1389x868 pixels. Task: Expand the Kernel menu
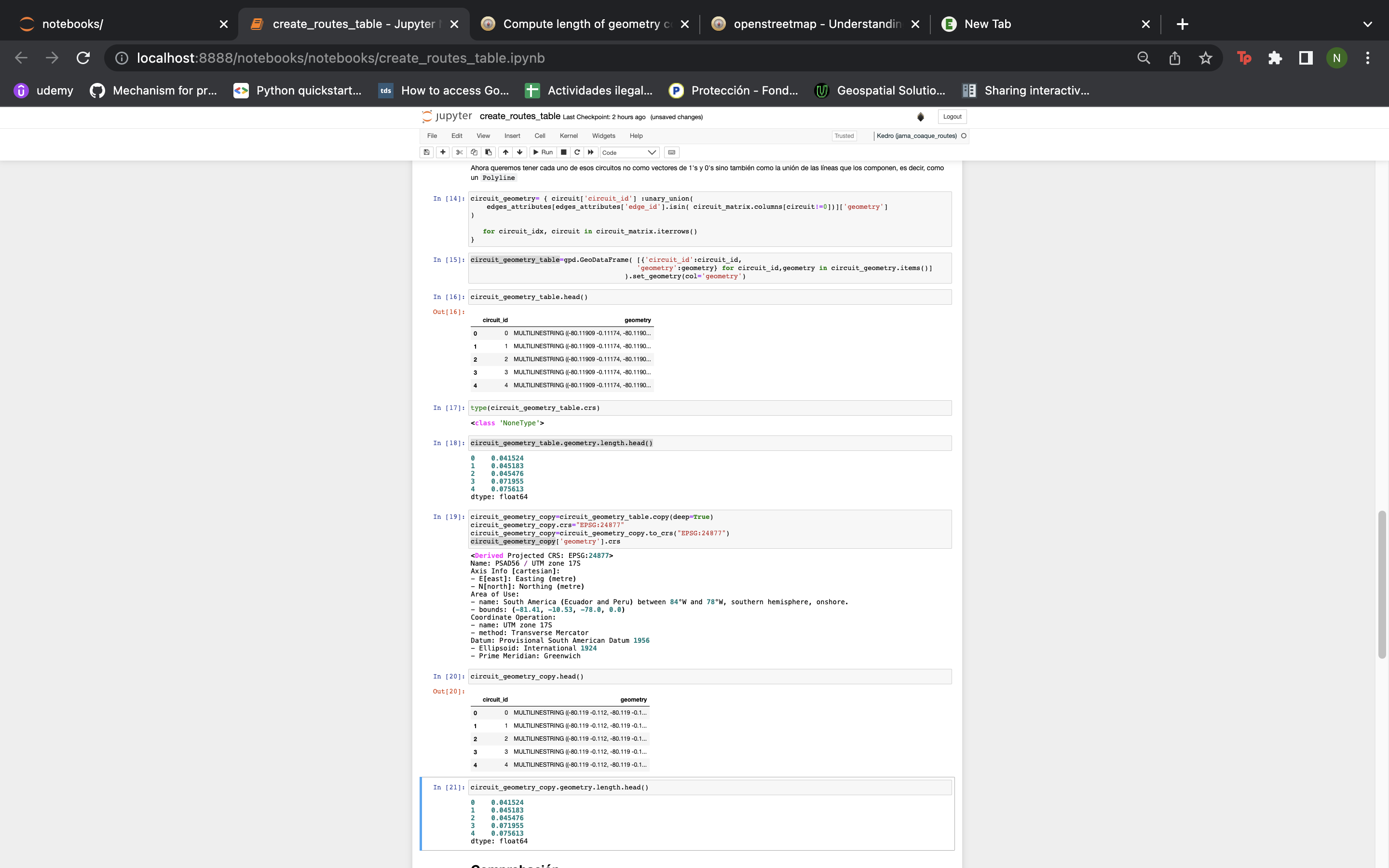(568, 136)
